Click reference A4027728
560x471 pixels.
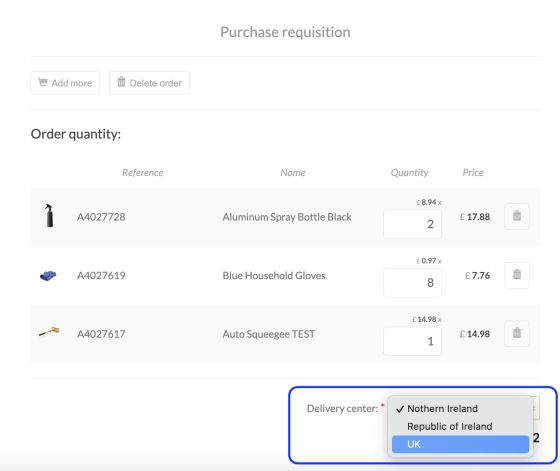point(101,217)
